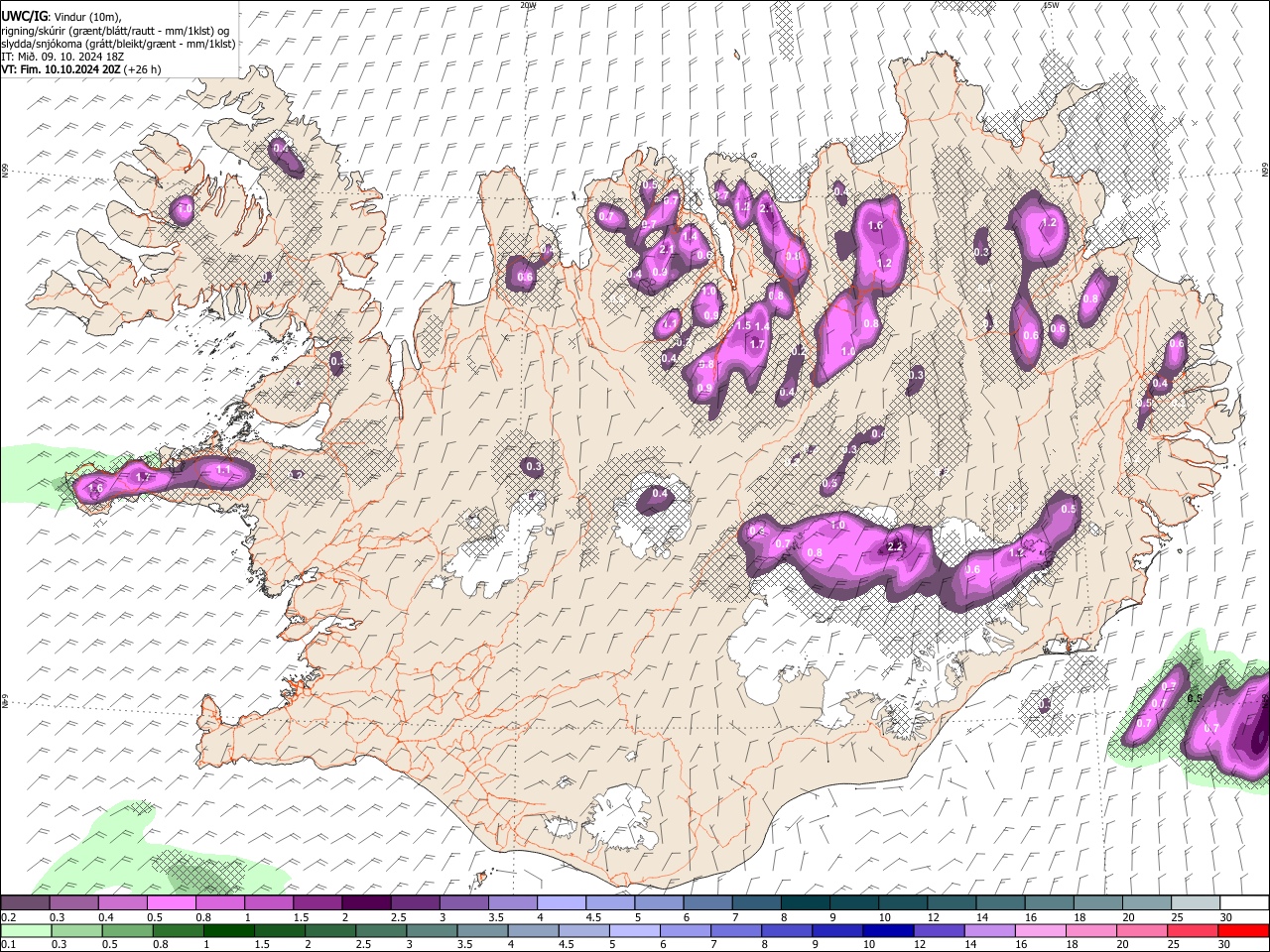The height and width of the screenshot is (952, 1270).
Task: Select the snow legend swatch starting at 12
Action: tap(951, 902)
